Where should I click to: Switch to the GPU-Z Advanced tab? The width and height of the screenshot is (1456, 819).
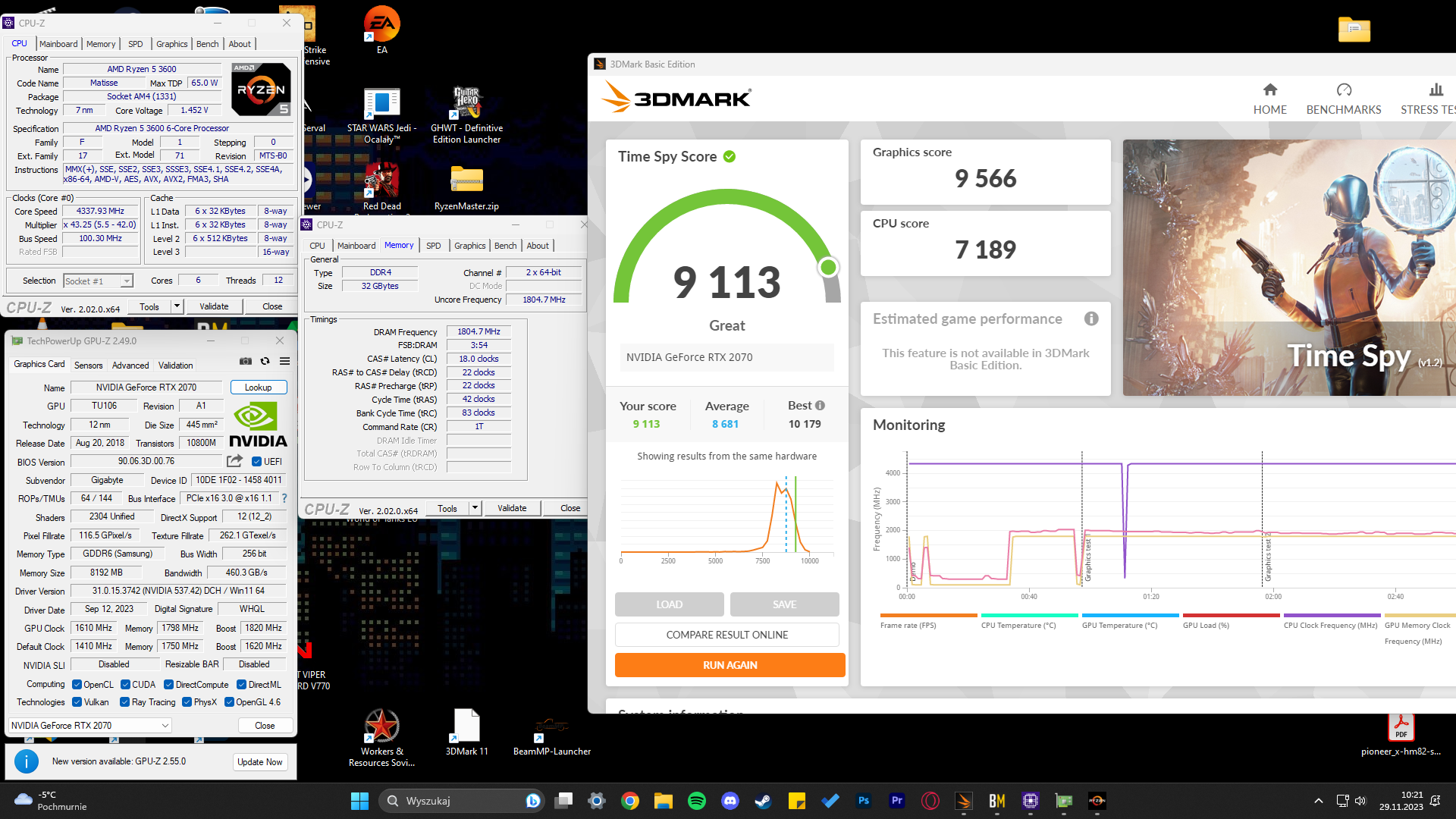(130, 365)
